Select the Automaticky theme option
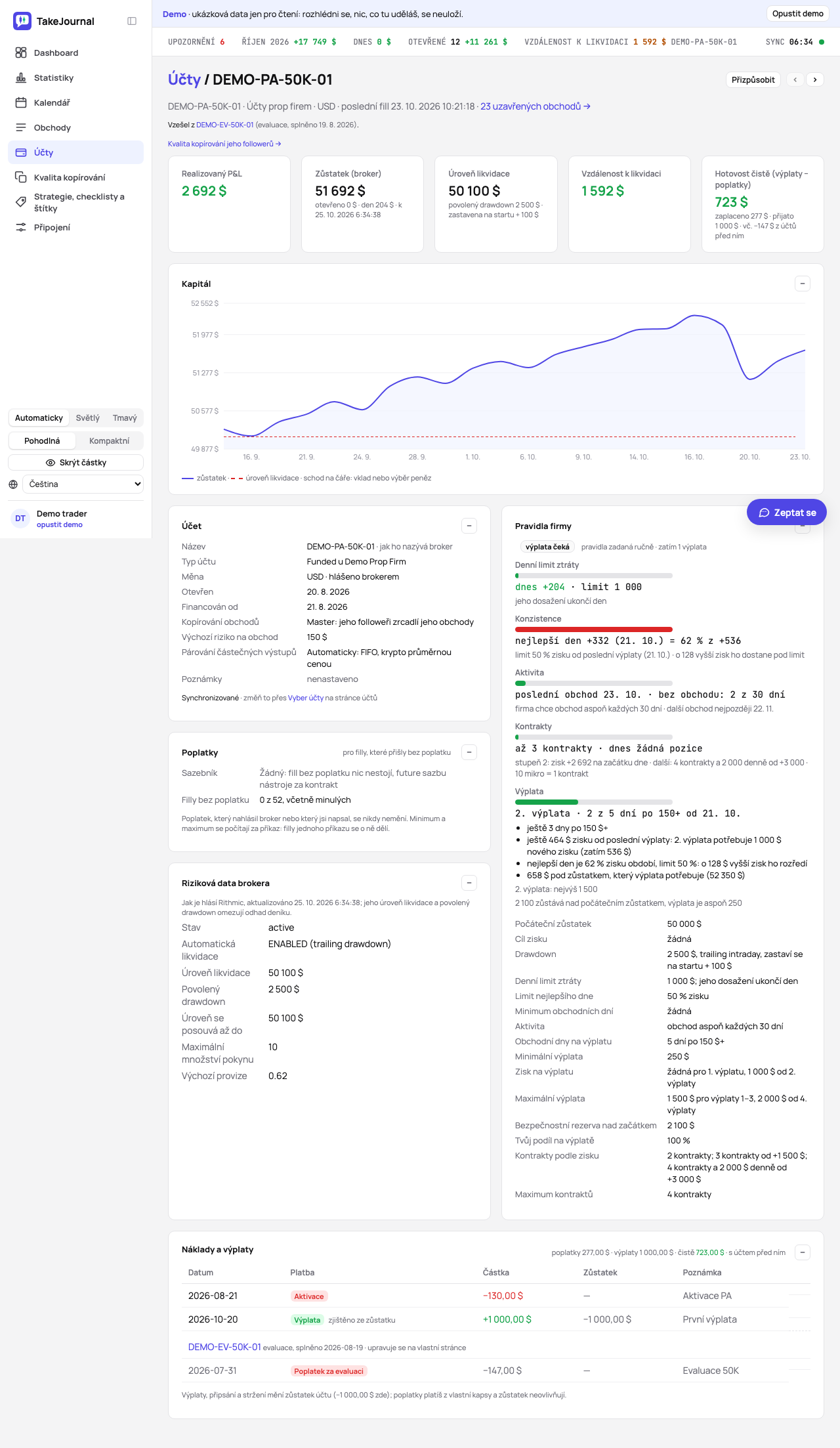Image resolution: width=840 pixels, height=1448 pixels. pyautogui.click(x=39, y=418)
